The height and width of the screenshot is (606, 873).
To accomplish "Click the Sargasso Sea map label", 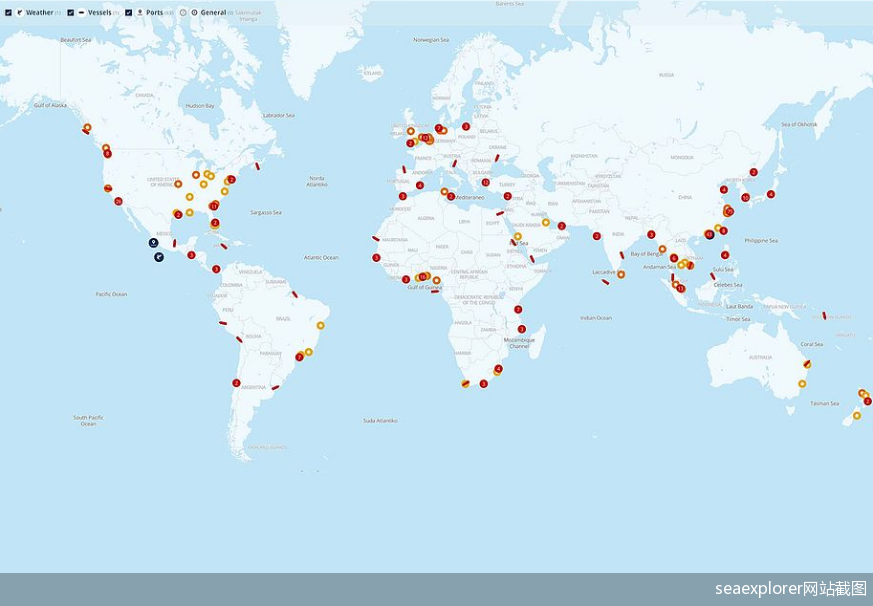I will click(266, 212).
